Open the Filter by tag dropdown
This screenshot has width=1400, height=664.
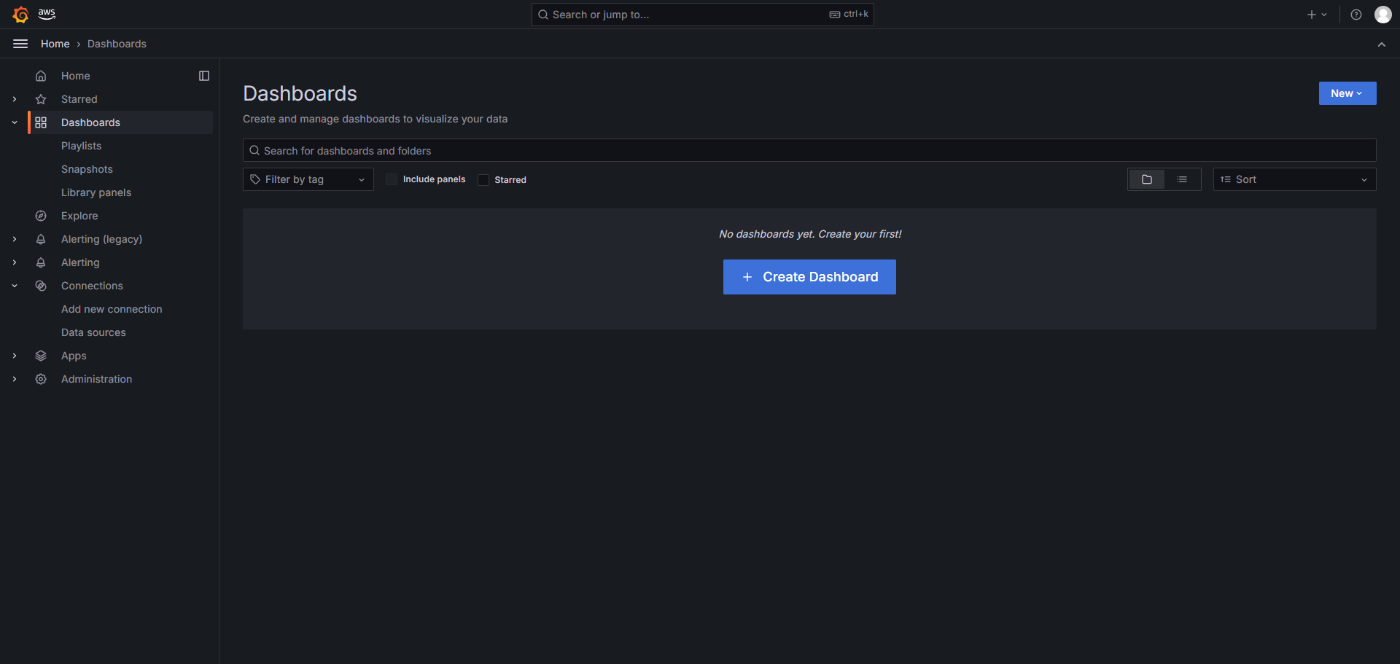click(308, 179)
